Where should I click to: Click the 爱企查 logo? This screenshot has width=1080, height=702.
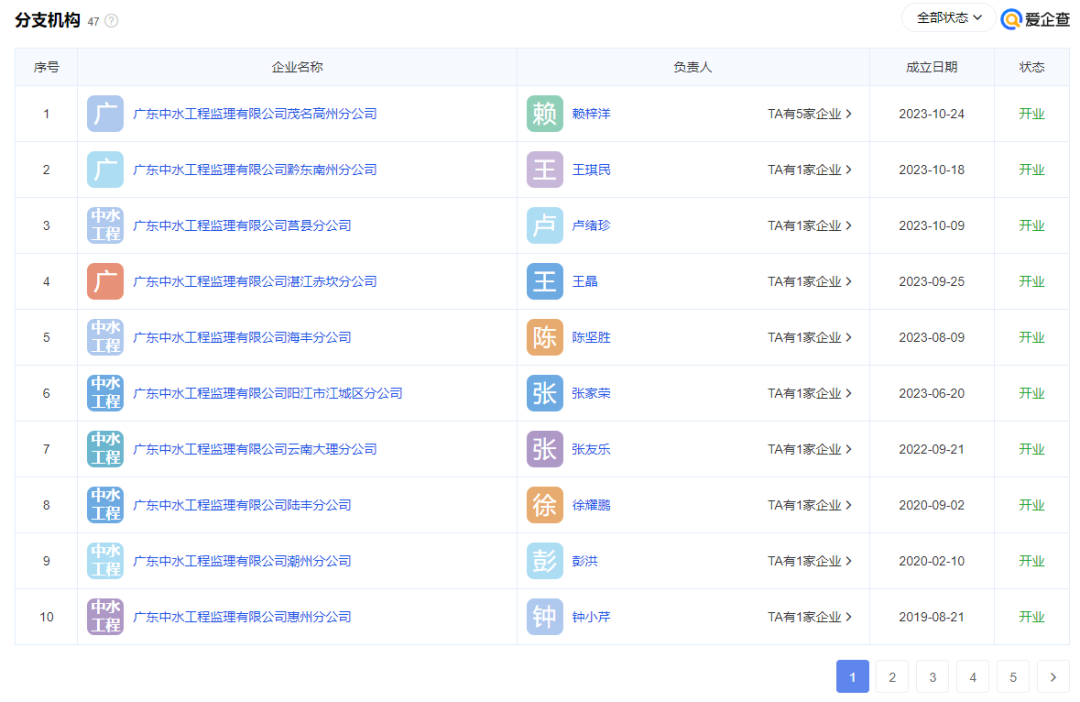[1035, 19]
